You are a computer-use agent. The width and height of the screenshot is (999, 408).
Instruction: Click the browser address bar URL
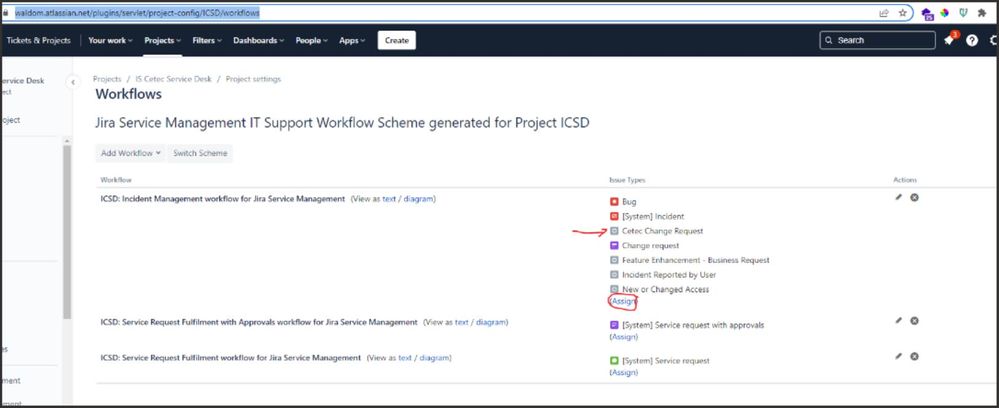pos(137,13)
